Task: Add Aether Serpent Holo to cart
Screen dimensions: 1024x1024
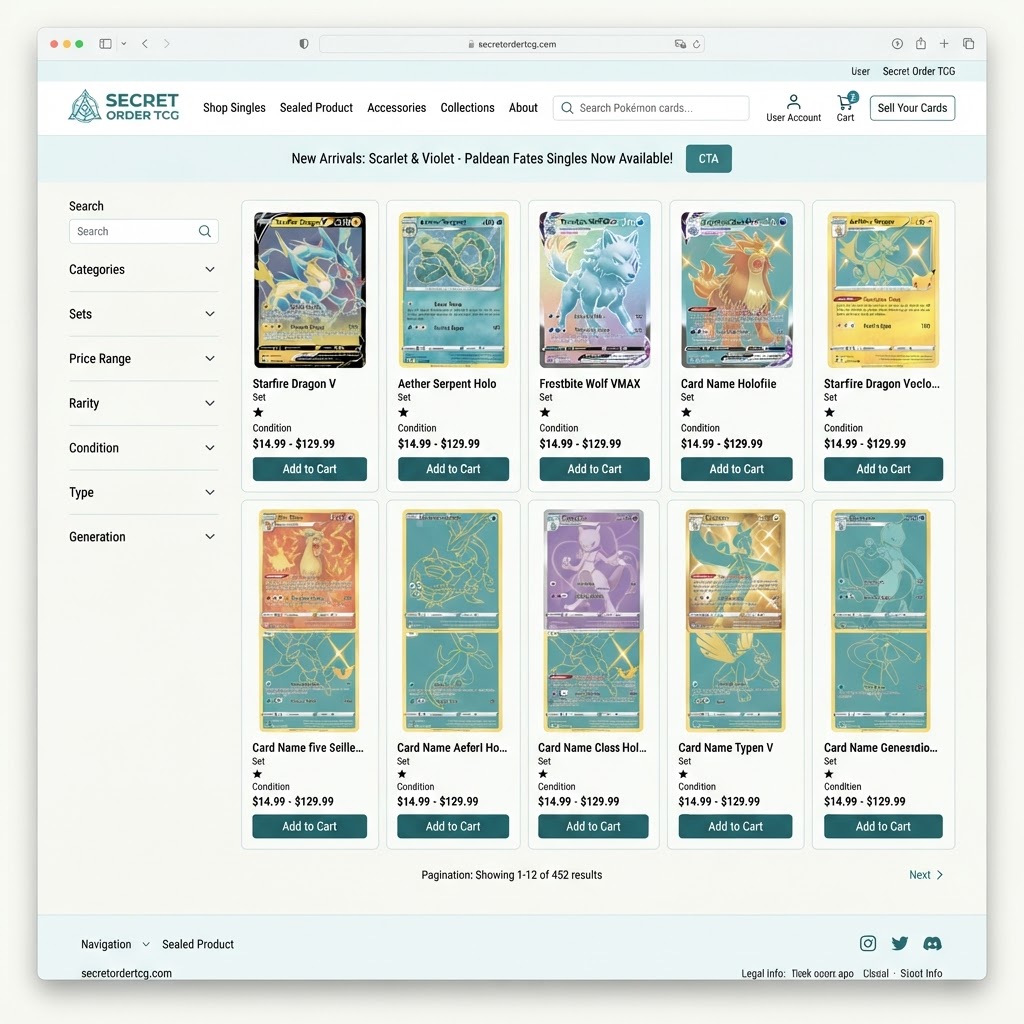Action: (x=453, y=469)
